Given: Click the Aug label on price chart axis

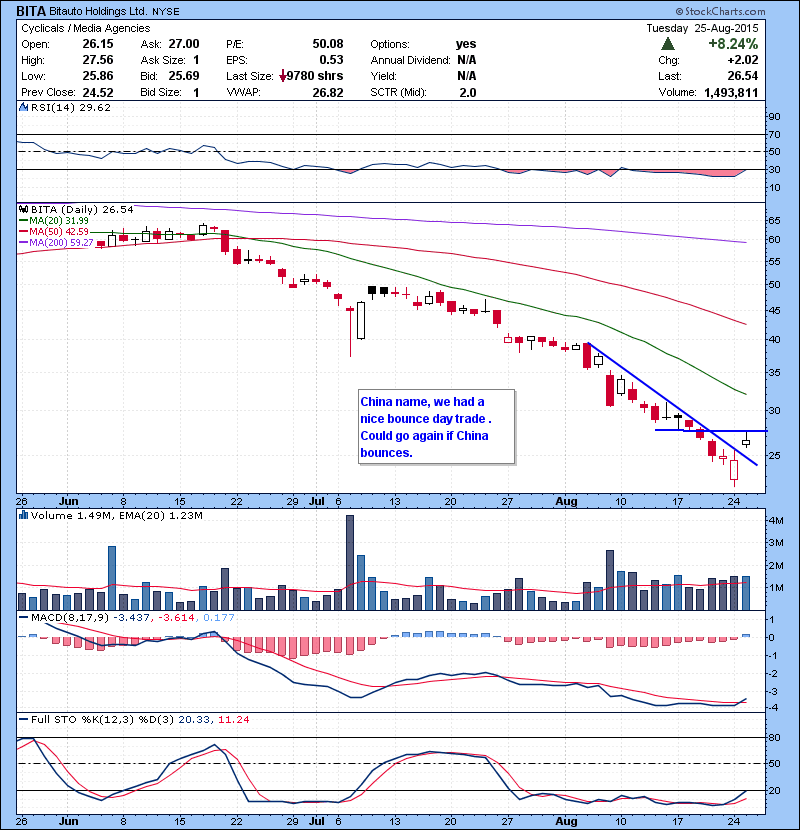Looking at the screenshot, I should [x=566, y=501].
